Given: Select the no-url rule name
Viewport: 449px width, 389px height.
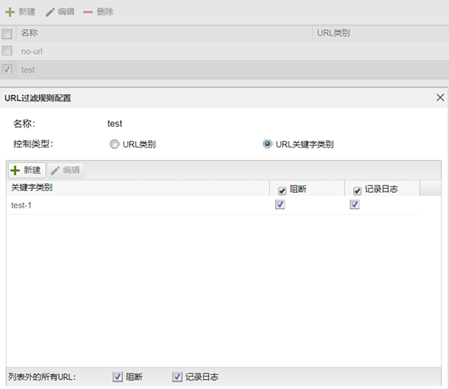Looking at the screenshot, I should (x=32, y=51).
